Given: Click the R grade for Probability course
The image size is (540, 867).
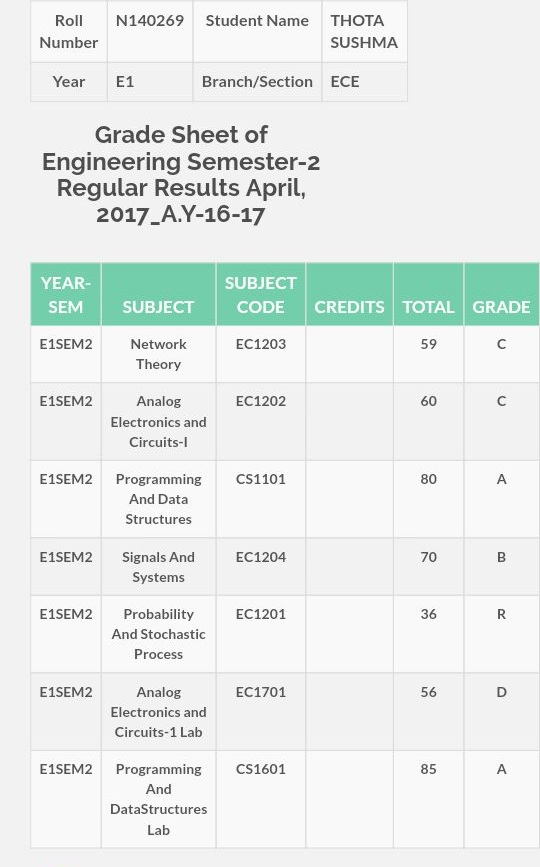Looking at the screenshot, I should click(x=501, y=614).
